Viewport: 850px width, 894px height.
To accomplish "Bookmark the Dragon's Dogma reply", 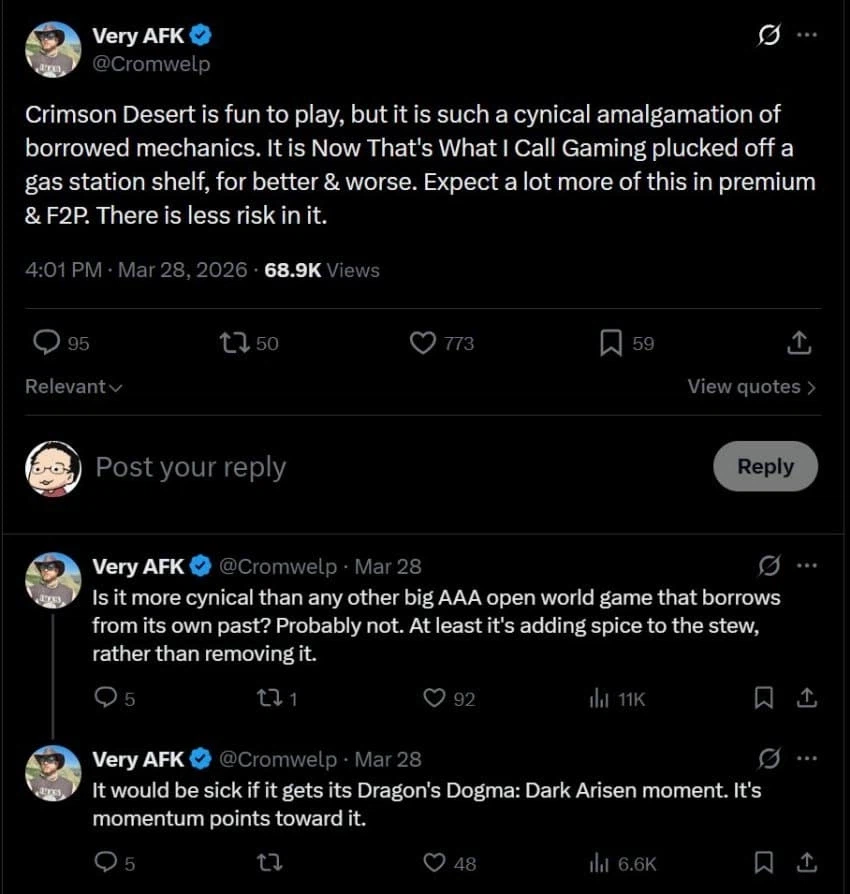I will tap(763, 862).
